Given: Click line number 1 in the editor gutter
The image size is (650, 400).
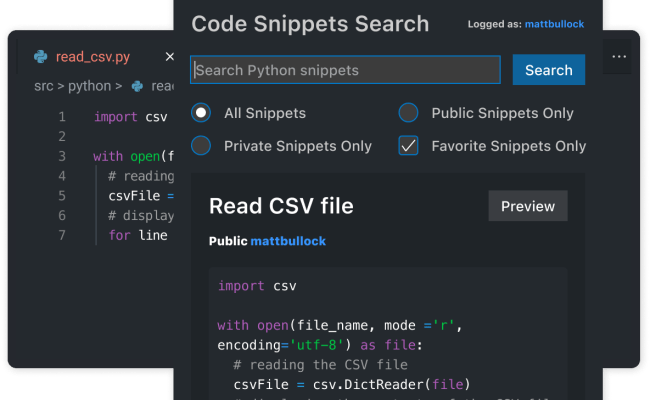Looking at the screenshot, I should [62, 117].
